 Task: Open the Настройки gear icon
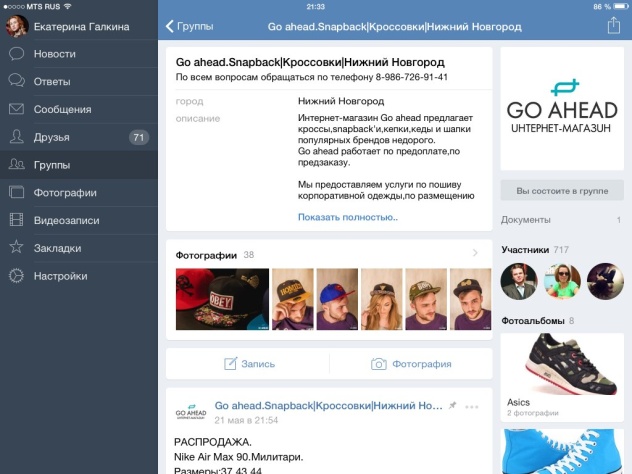click(17, 276)
